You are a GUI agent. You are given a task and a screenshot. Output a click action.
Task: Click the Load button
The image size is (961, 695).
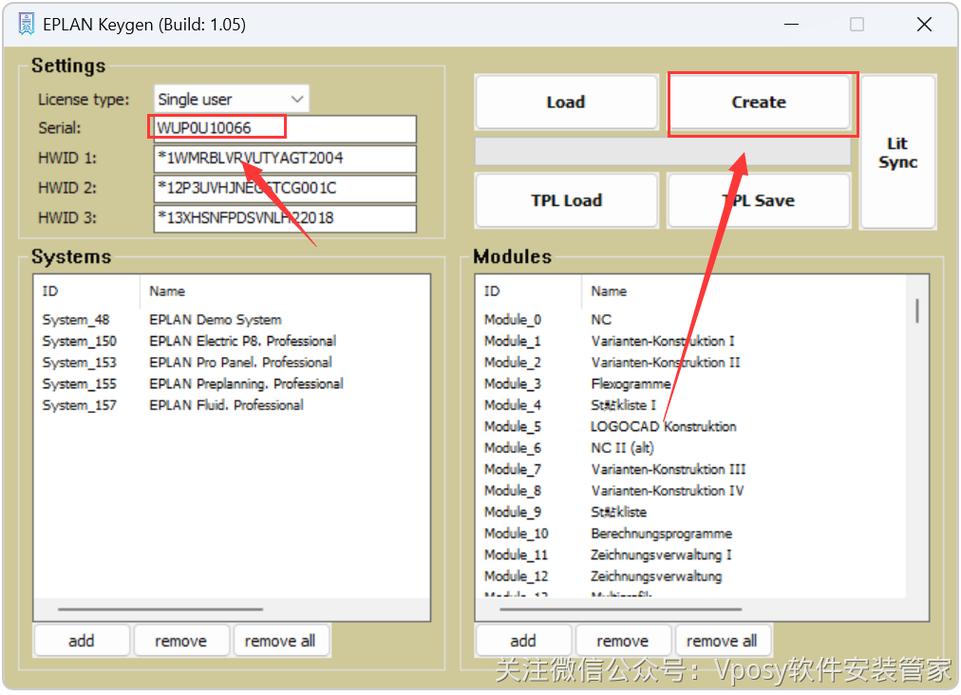tap(566, 102)
